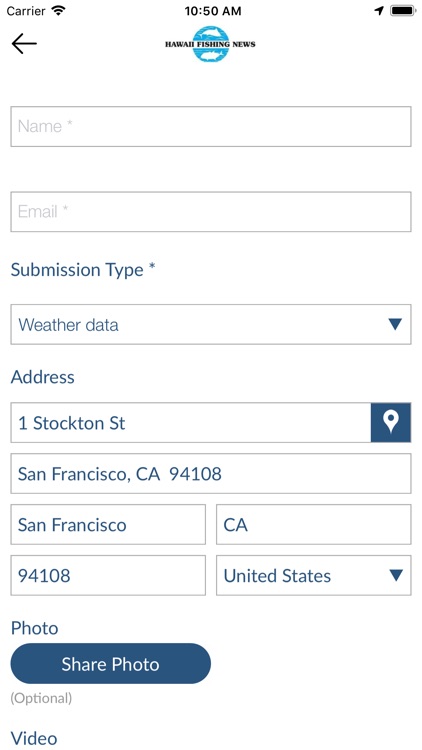Edit the San Francisco, CA 94108 field

(x=211, y=474)
